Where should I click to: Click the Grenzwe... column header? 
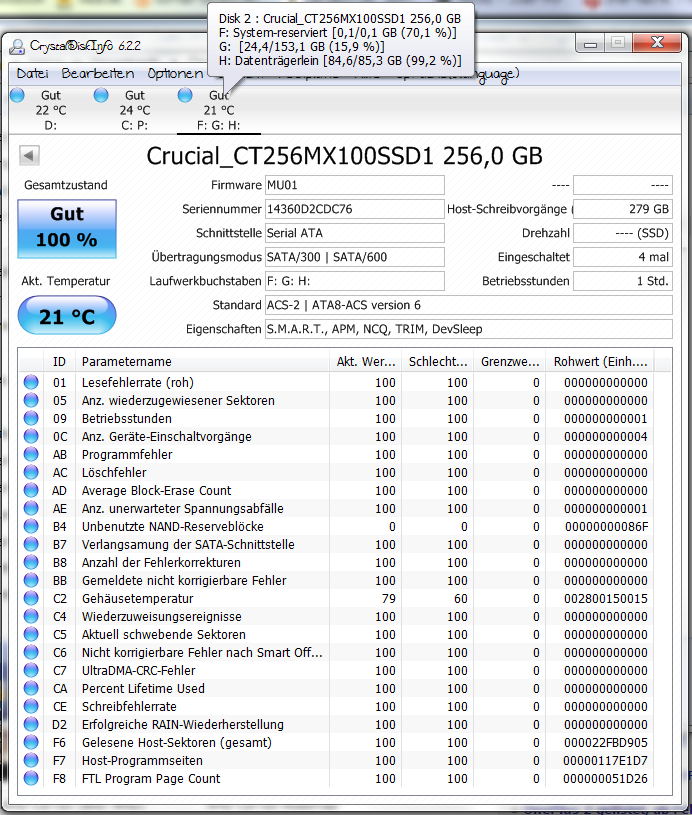click(510, 361)
